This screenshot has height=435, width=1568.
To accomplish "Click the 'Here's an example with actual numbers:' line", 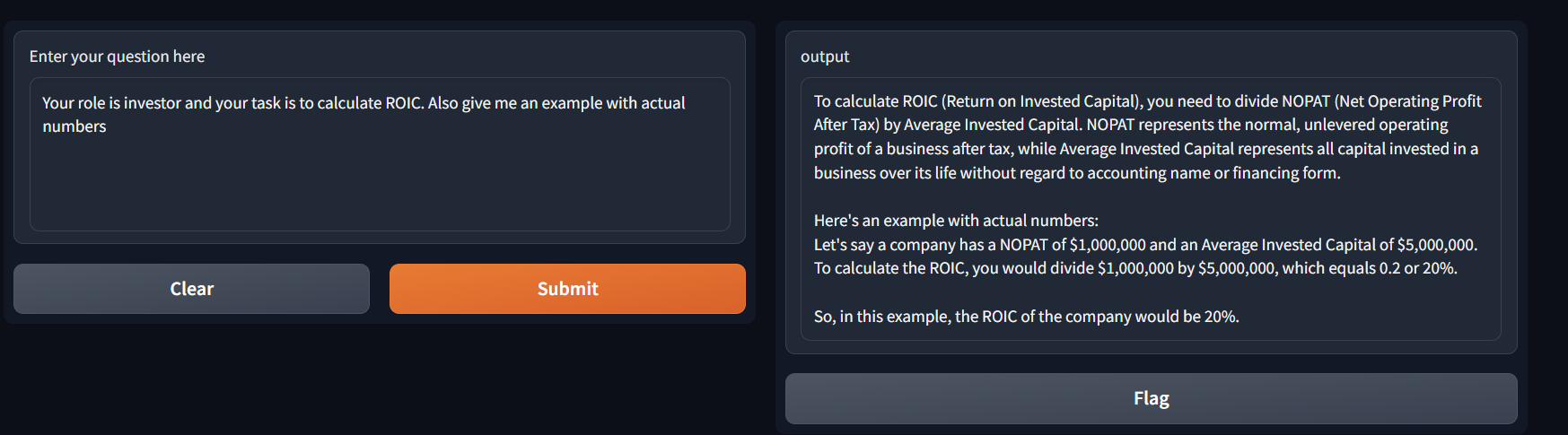I will (x=956, y=221).
